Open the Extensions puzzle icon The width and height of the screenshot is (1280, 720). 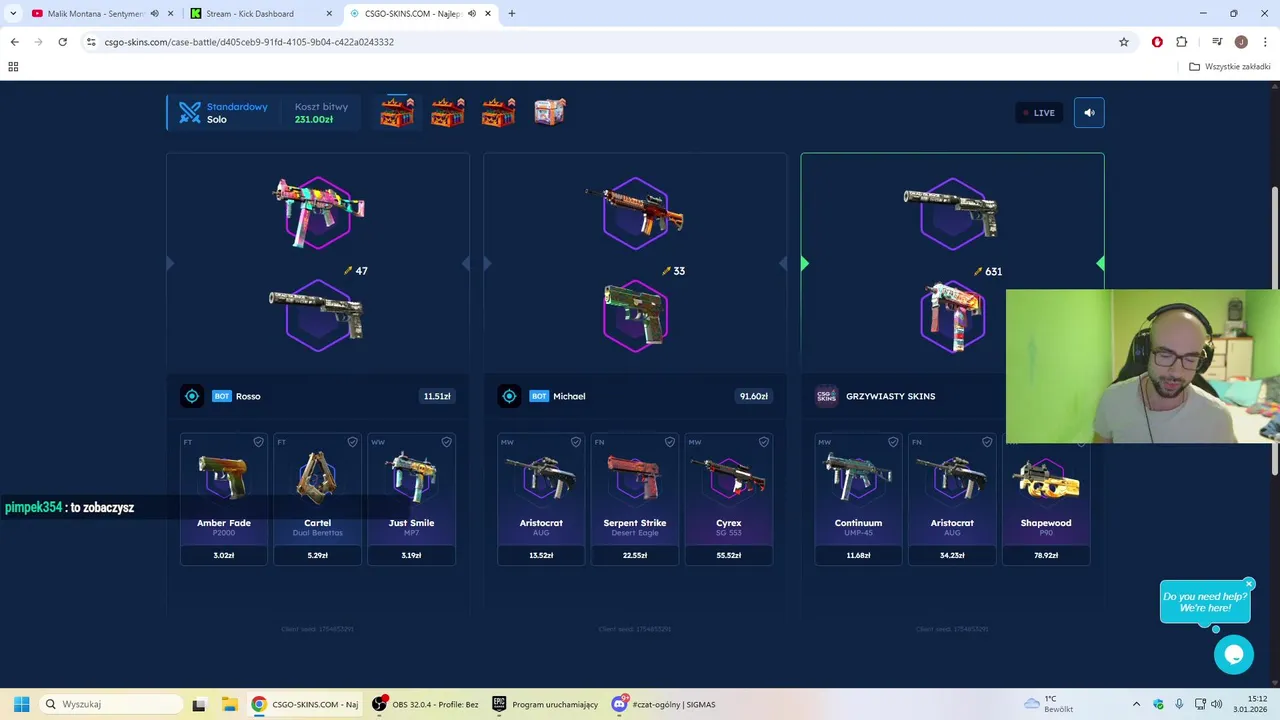(1182, 42)
